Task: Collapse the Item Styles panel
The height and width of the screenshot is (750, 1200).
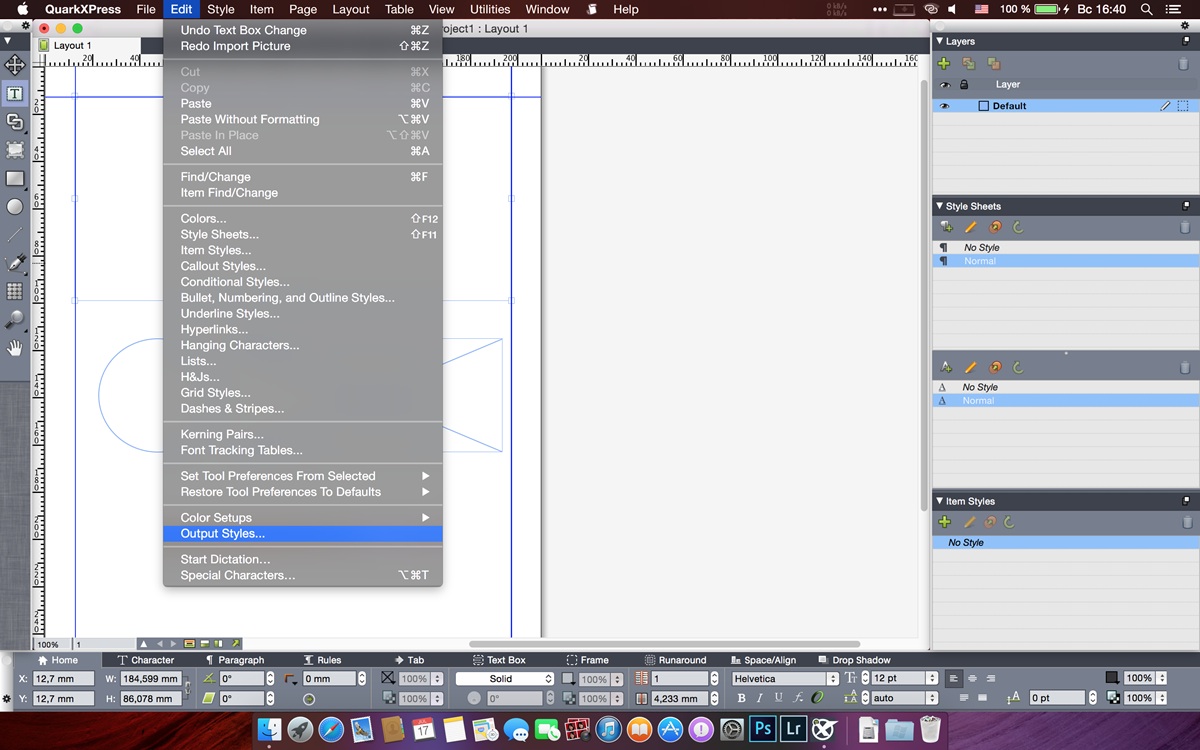Action: (939, 501)
